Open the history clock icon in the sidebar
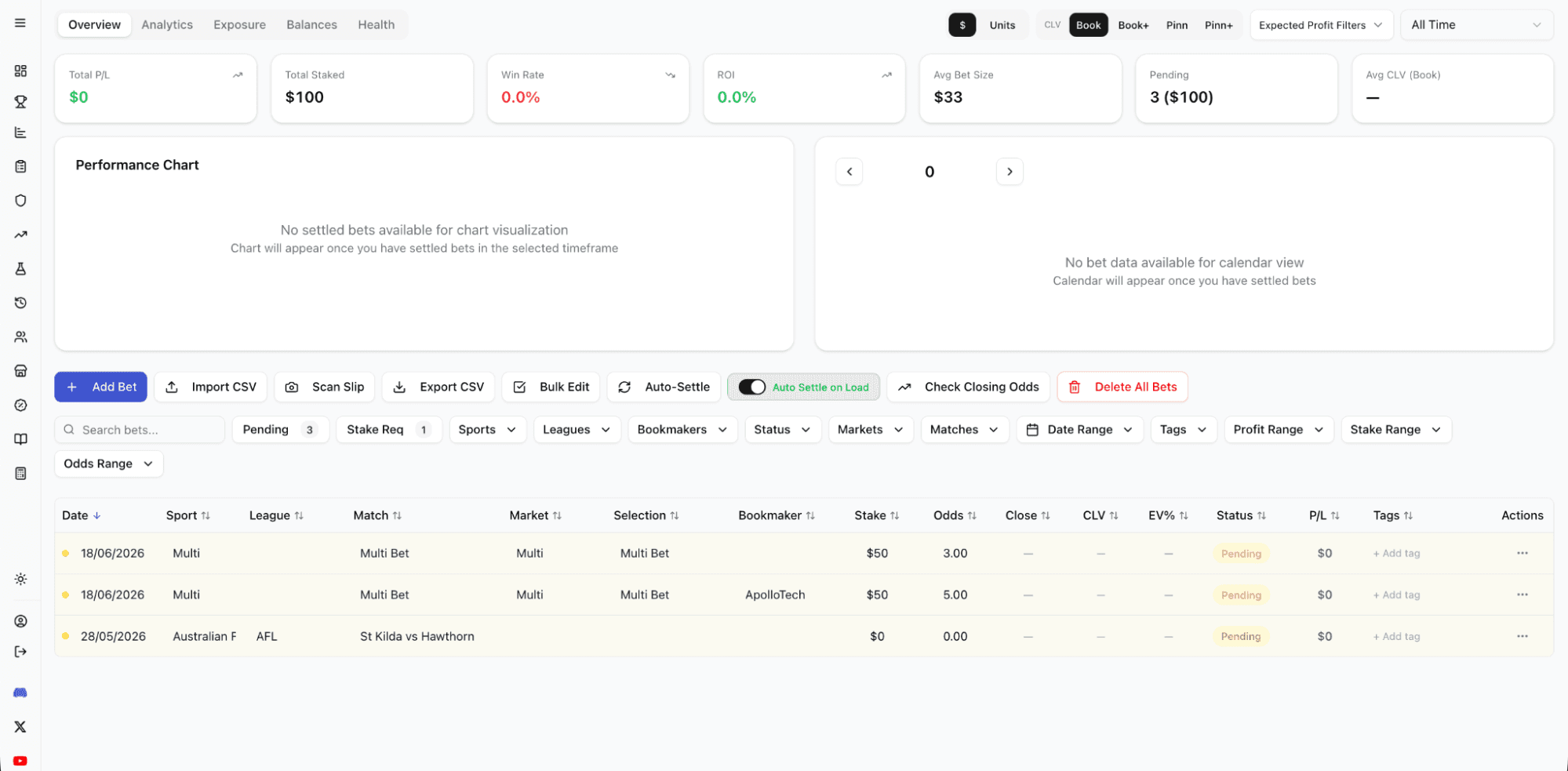1568x771 pixels. 20,303
